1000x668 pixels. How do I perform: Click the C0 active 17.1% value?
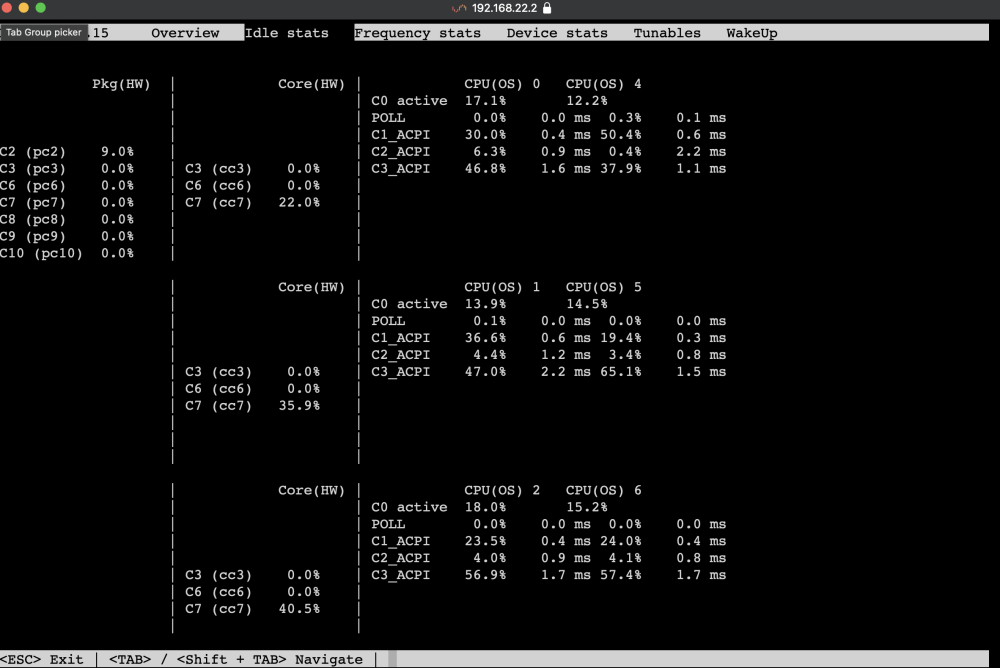click(x=485, y=101)
